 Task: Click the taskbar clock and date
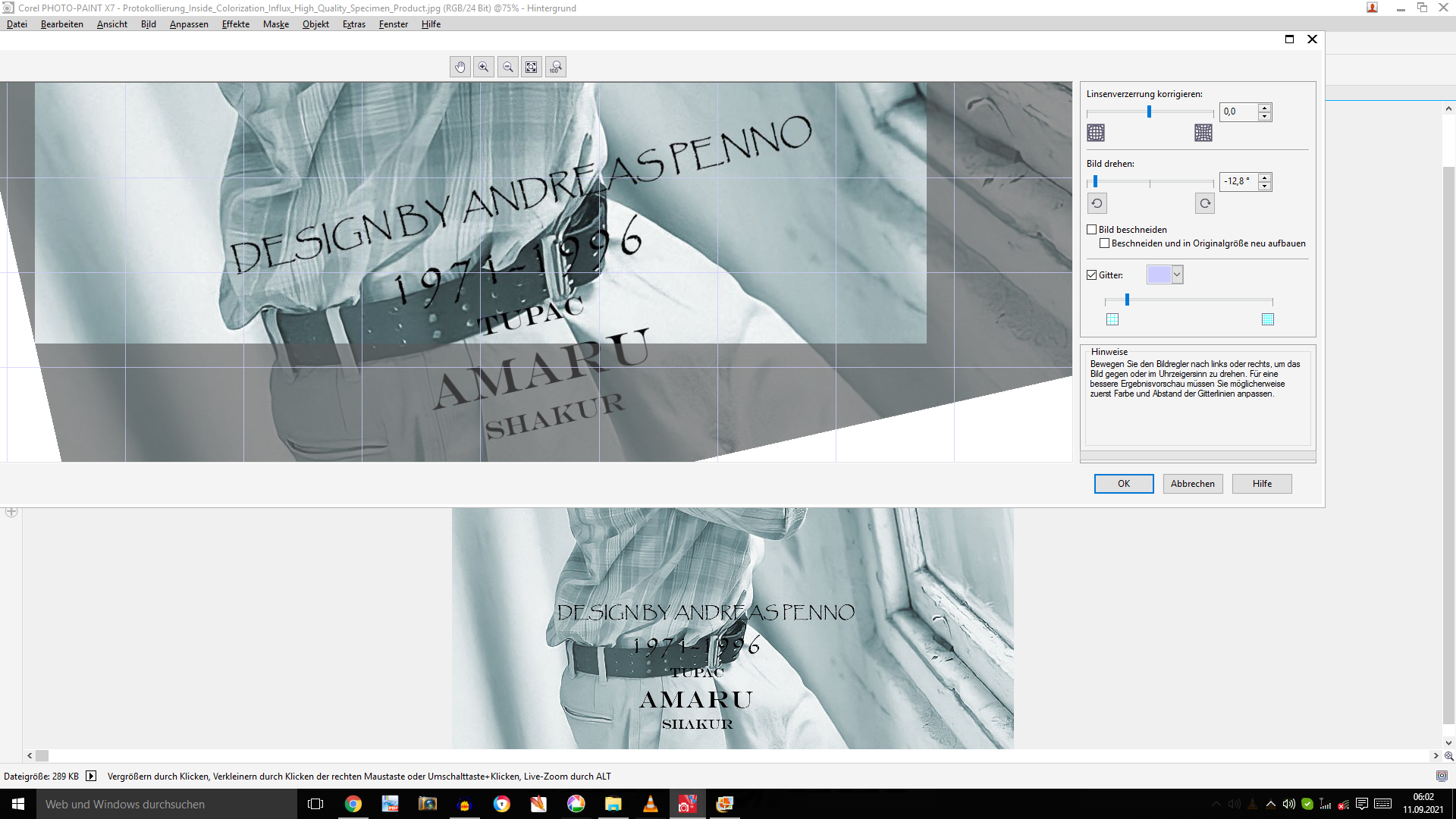1423,804
